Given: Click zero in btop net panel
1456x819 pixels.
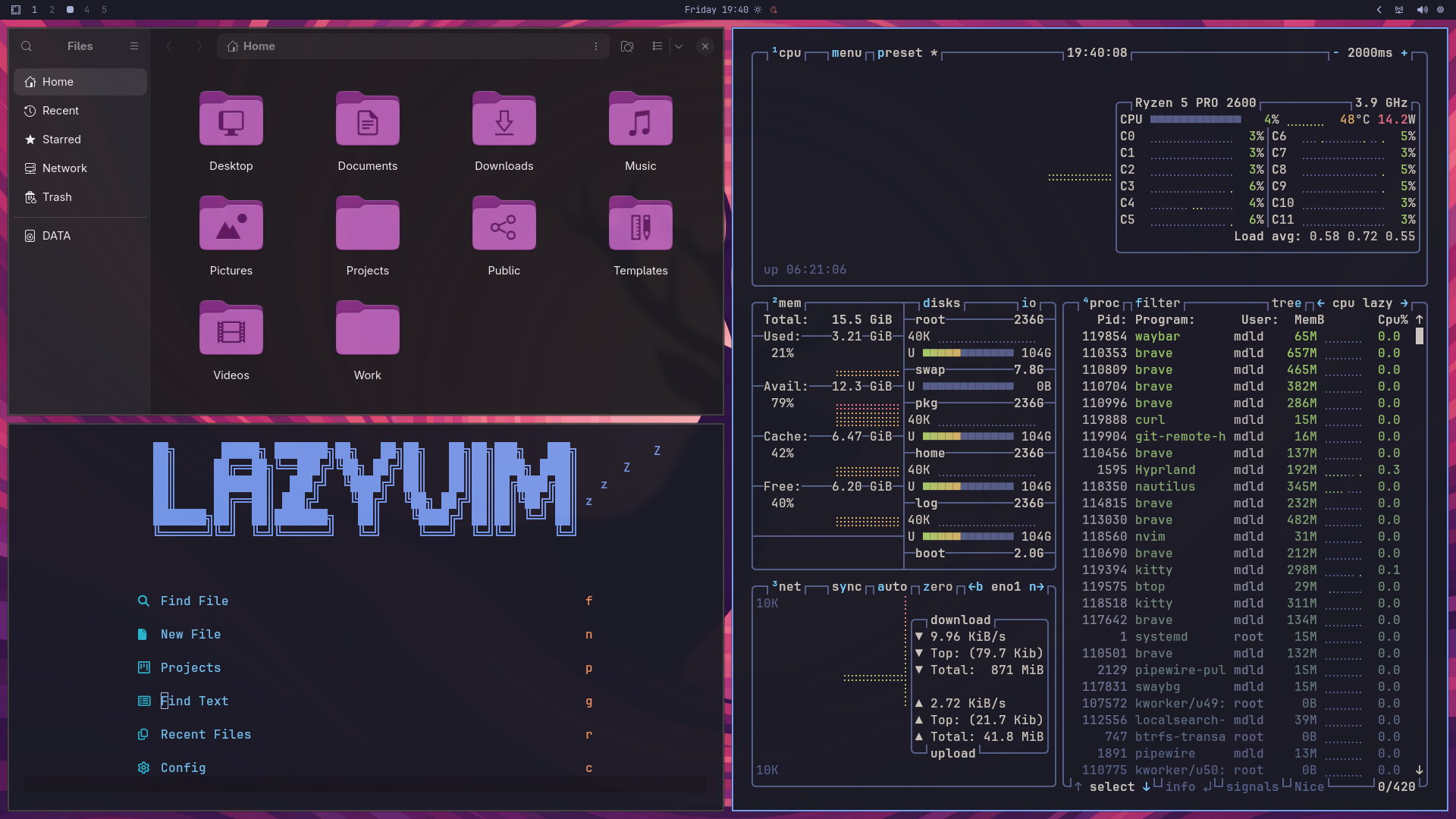Looking at the screenshot, I should tap(937, 586).
